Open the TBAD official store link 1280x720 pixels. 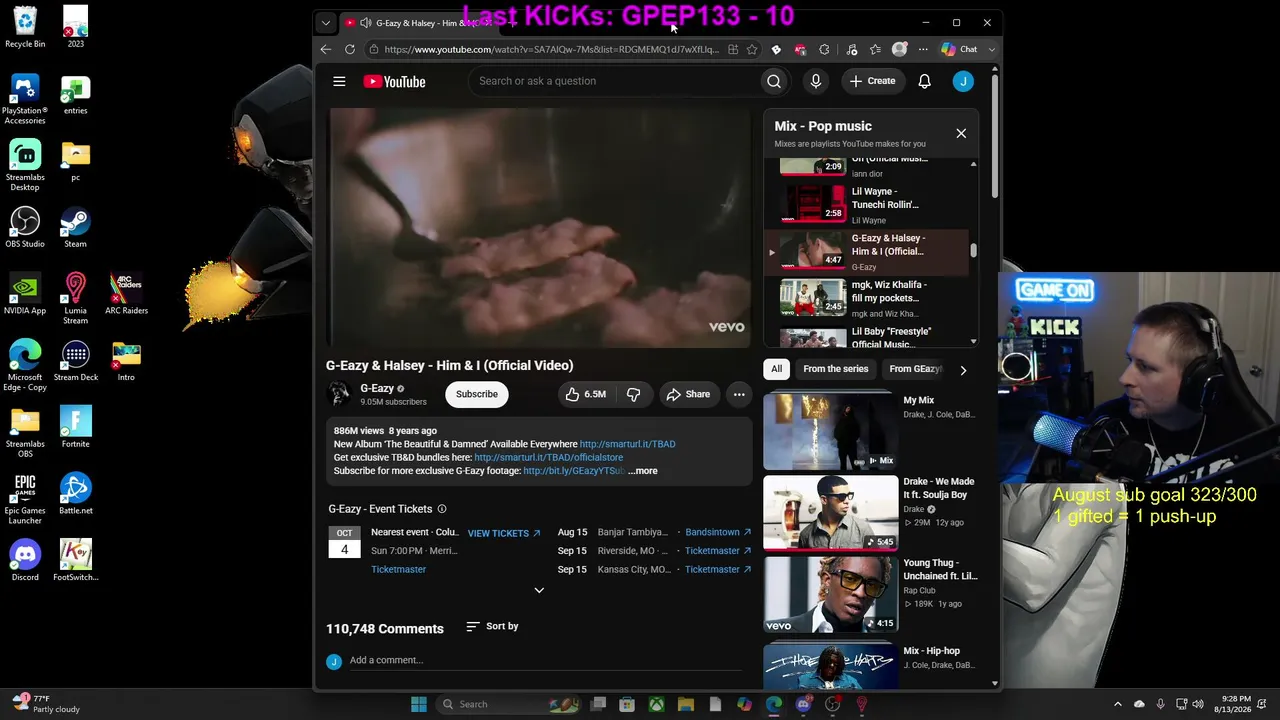548,457
